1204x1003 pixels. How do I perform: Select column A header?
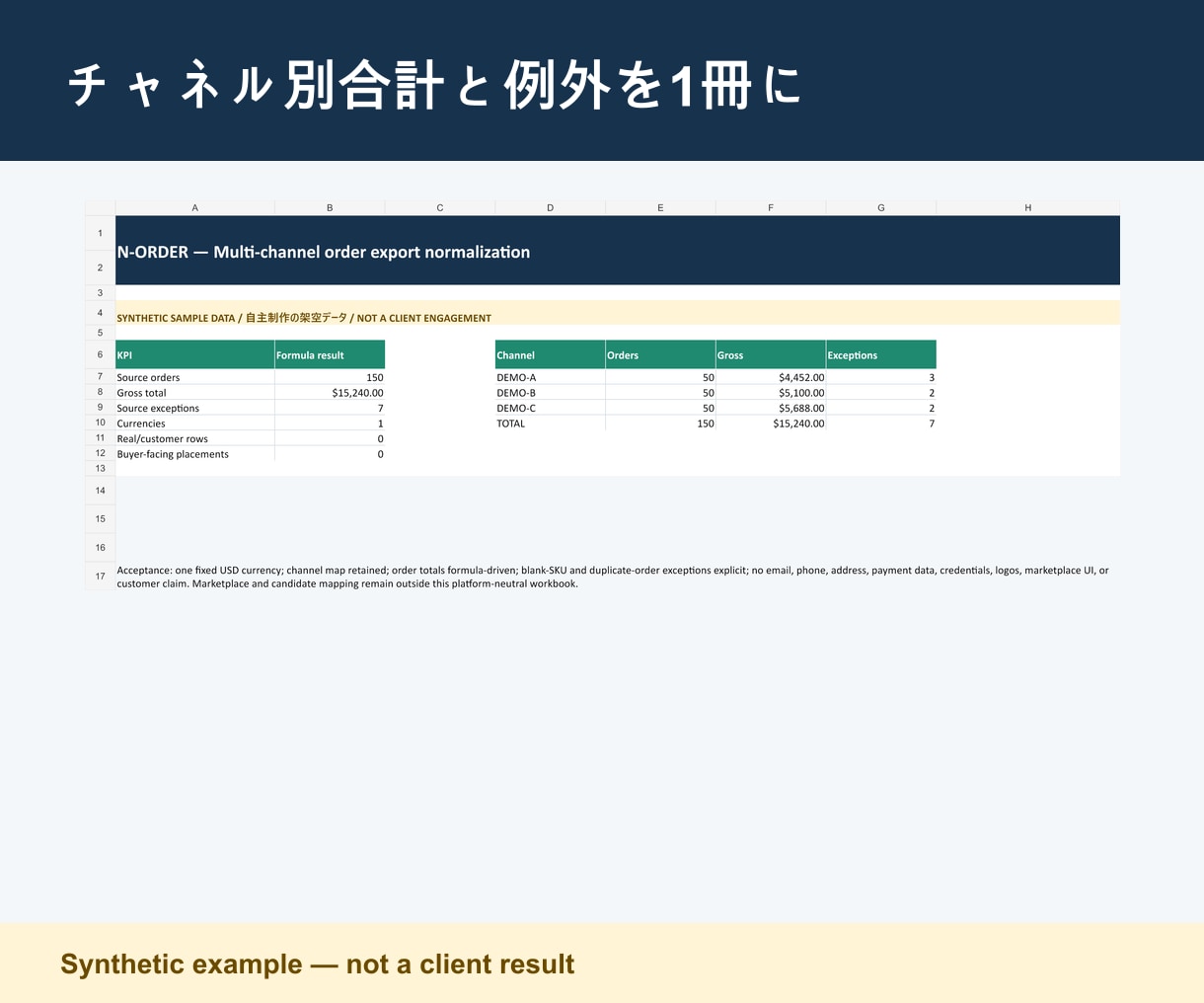[194, 207]
